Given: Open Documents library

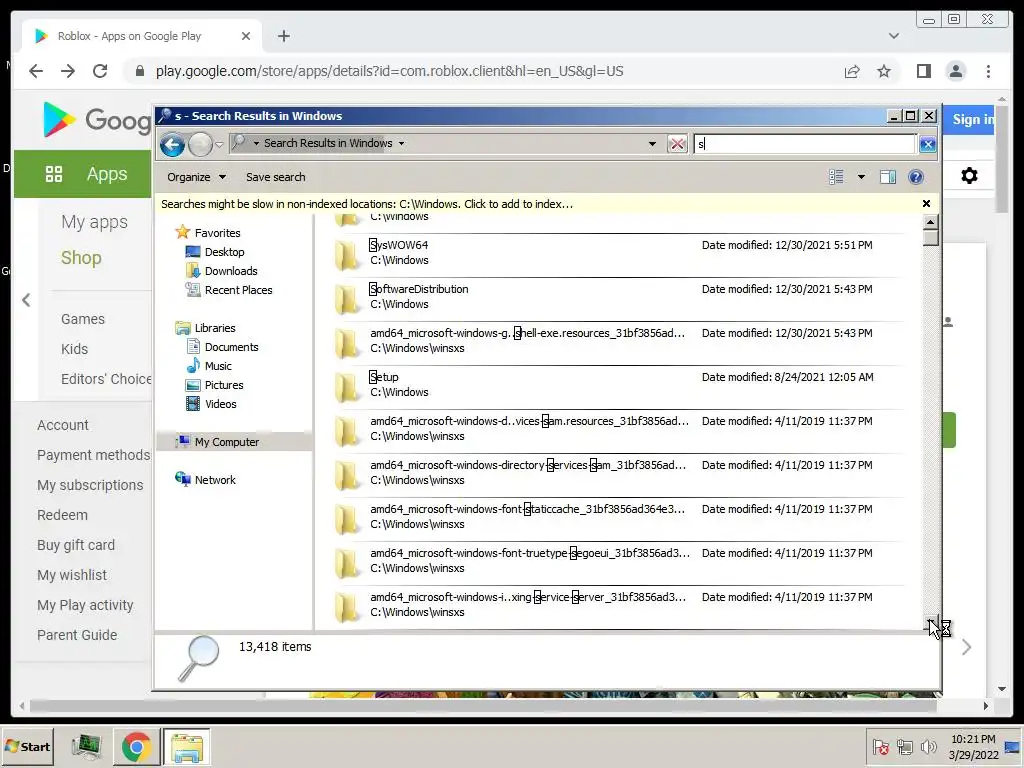Looking at the screenshot, I should pyautogui.click(x=231, y=347).
